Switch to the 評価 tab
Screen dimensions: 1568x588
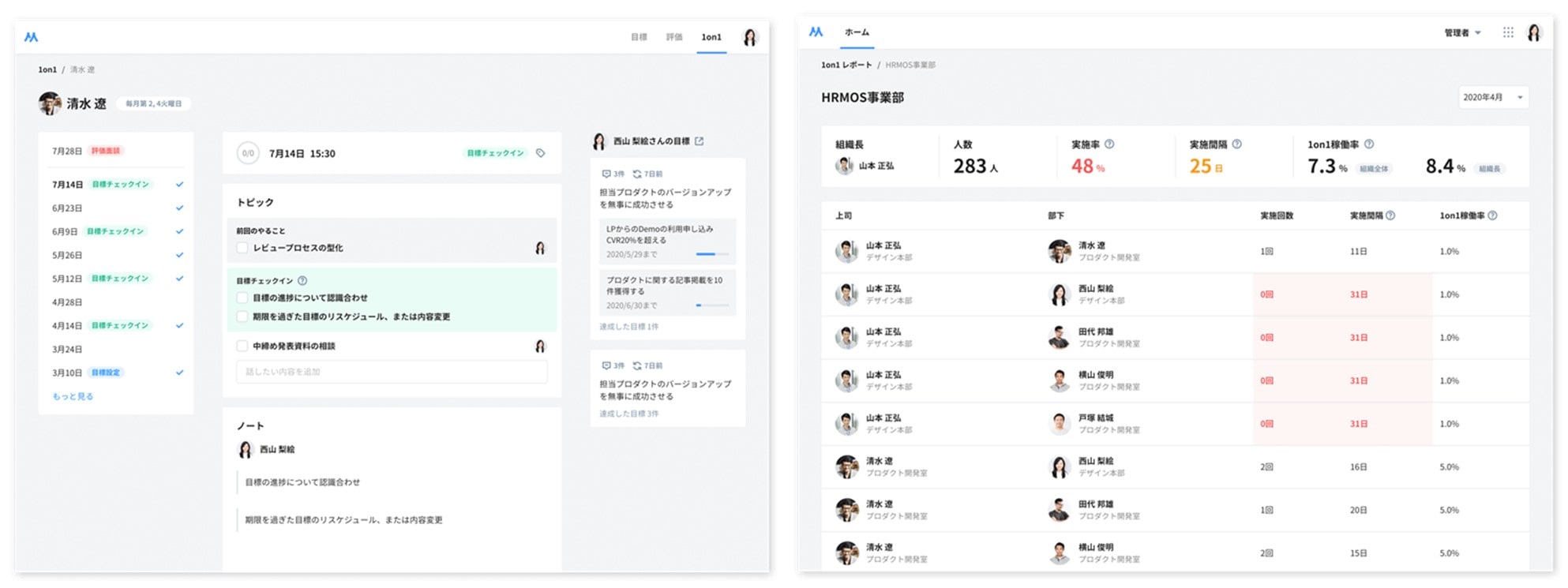pos(674,37)
